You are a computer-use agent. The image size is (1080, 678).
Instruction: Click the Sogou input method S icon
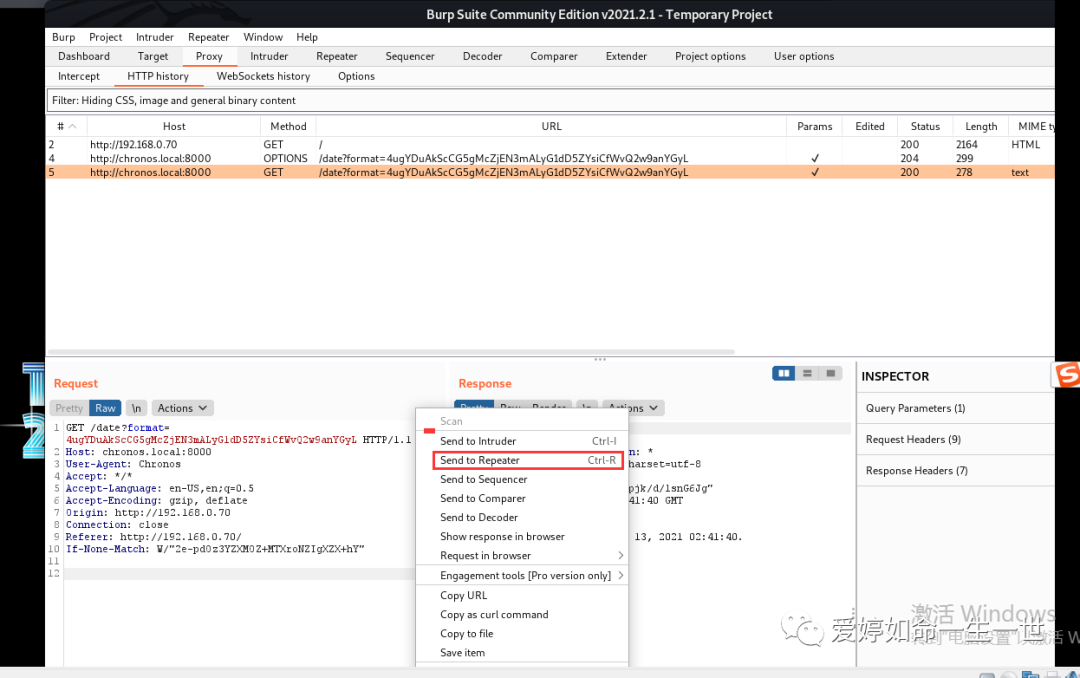pyautogui.click(x=1067, y=376)
